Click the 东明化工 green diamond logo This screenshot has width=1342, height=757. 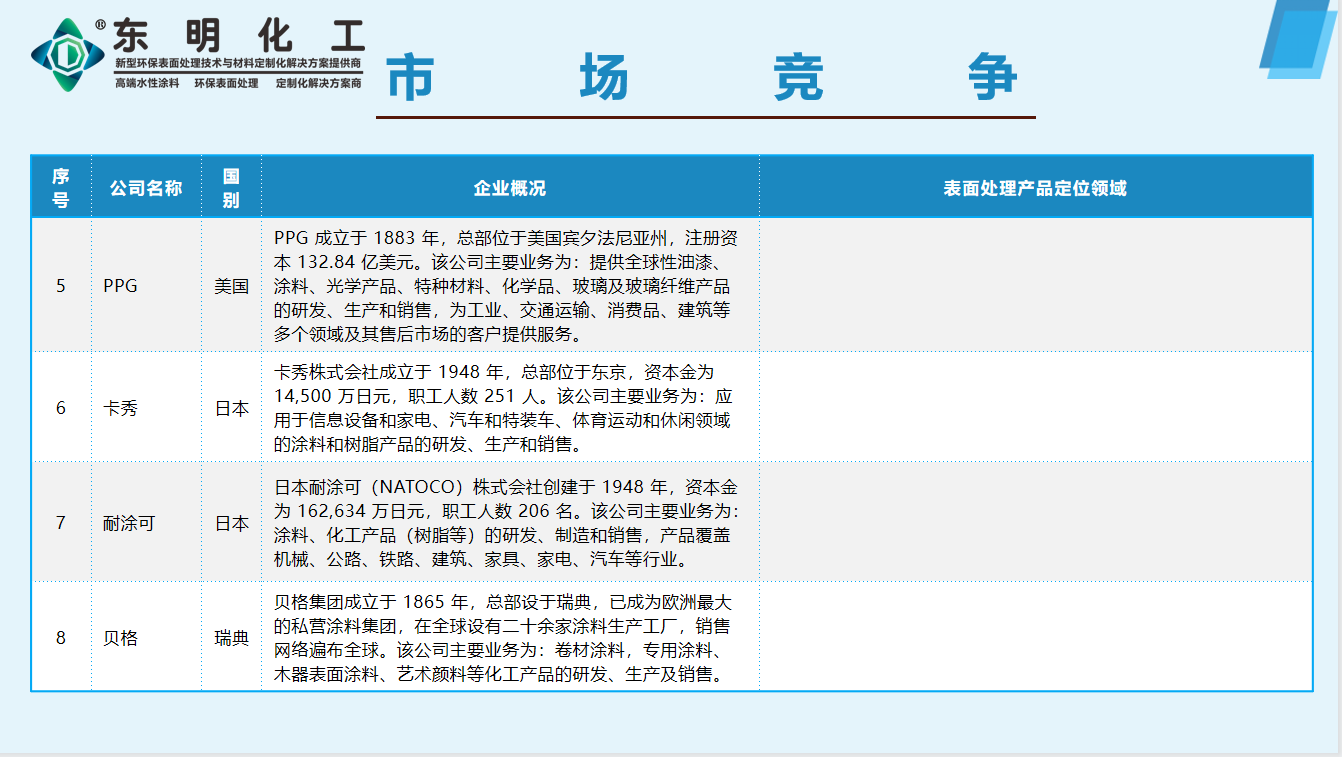[67, 55]
